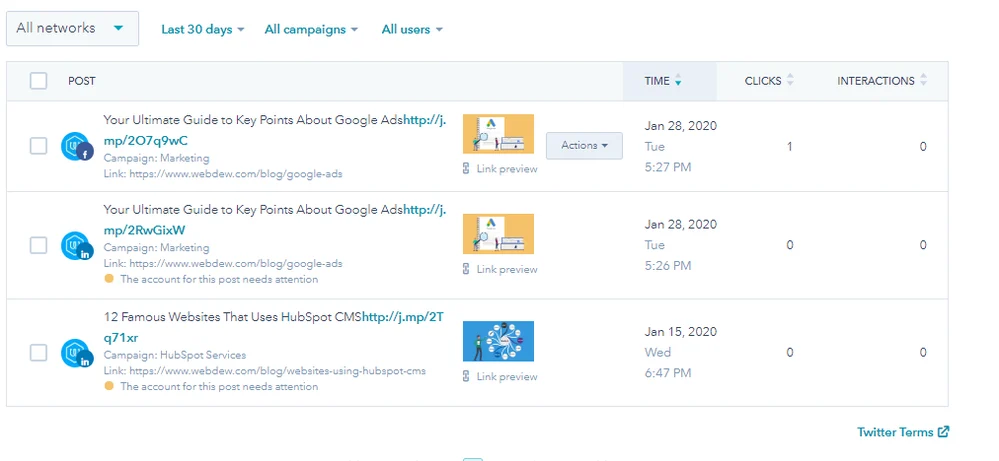Click the POST column header
Screen dimensions: 999x461
[82, 81]
